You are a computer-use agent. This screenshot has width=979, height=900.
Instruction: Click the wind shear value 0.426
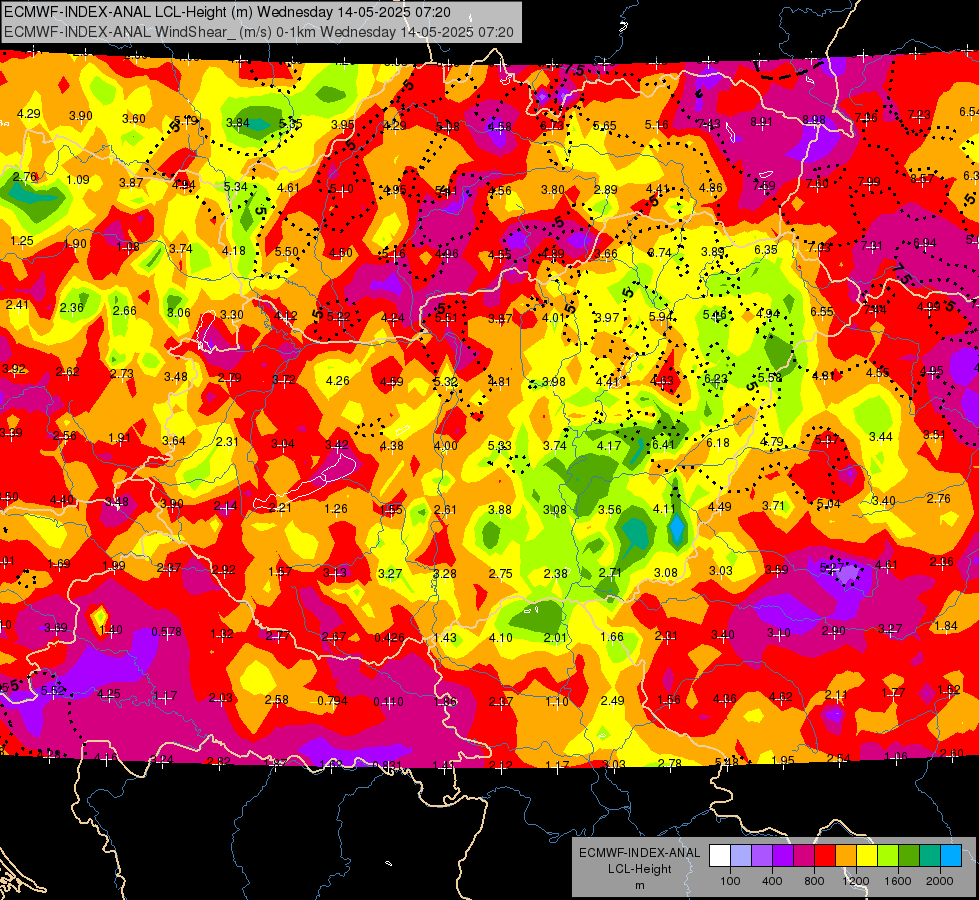pyautogui.click(x=389, y=638)
